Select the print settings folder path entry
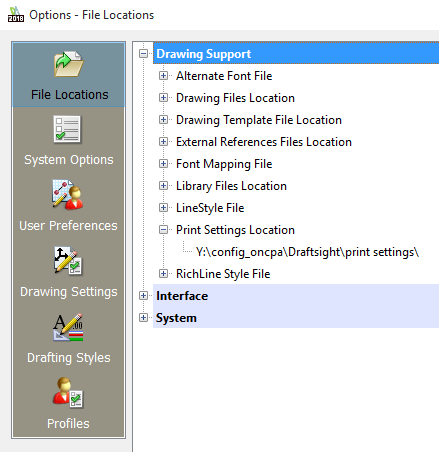 [307, 252]
